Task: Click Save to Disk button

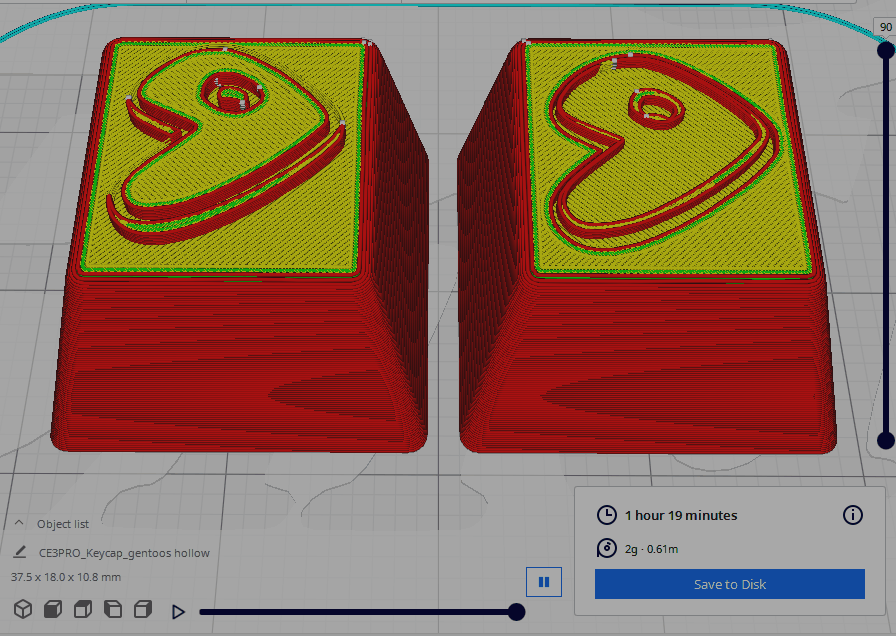Action: click(730, 584)
